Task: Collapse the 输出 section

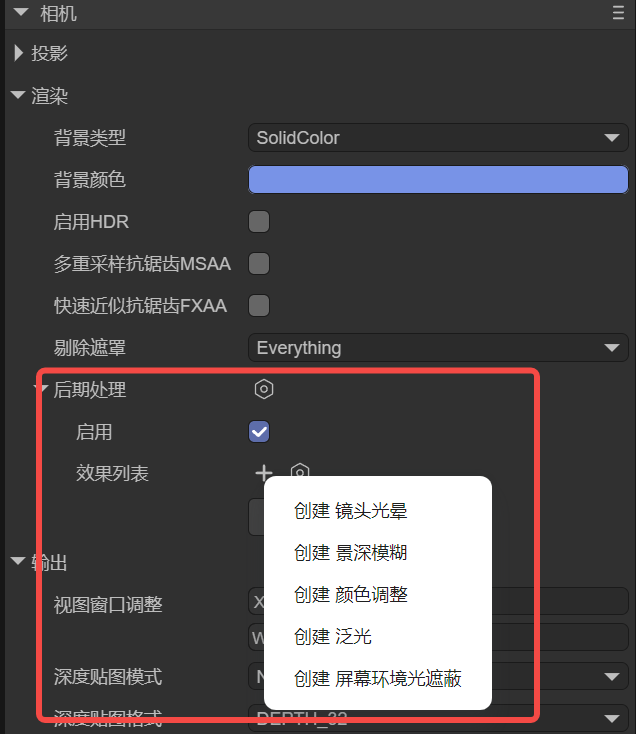Action: tap(18, 561)
